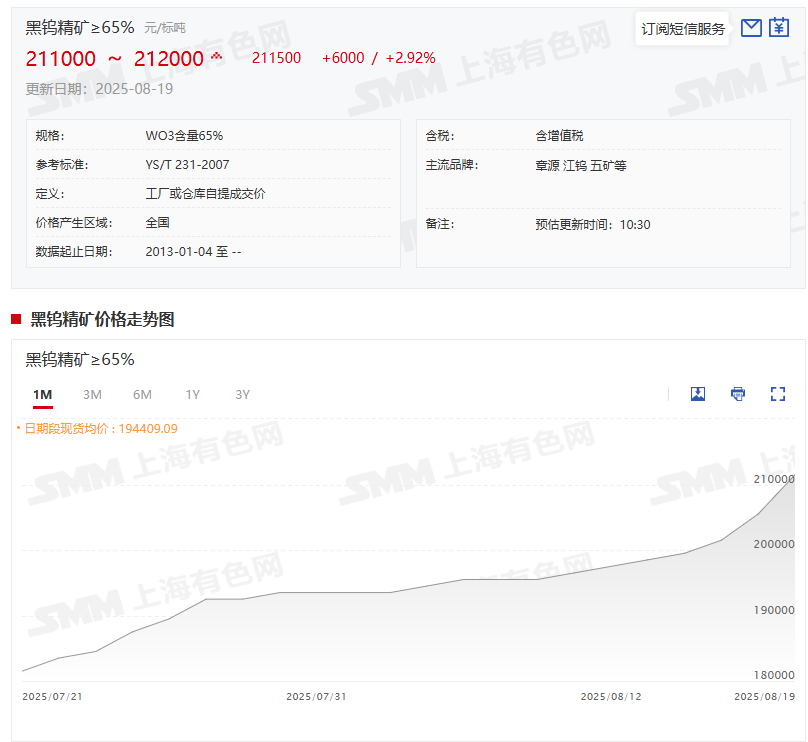Click the chart line endpoint at 2025/08/19
808x742 pixels.
[x=795, y=479]
